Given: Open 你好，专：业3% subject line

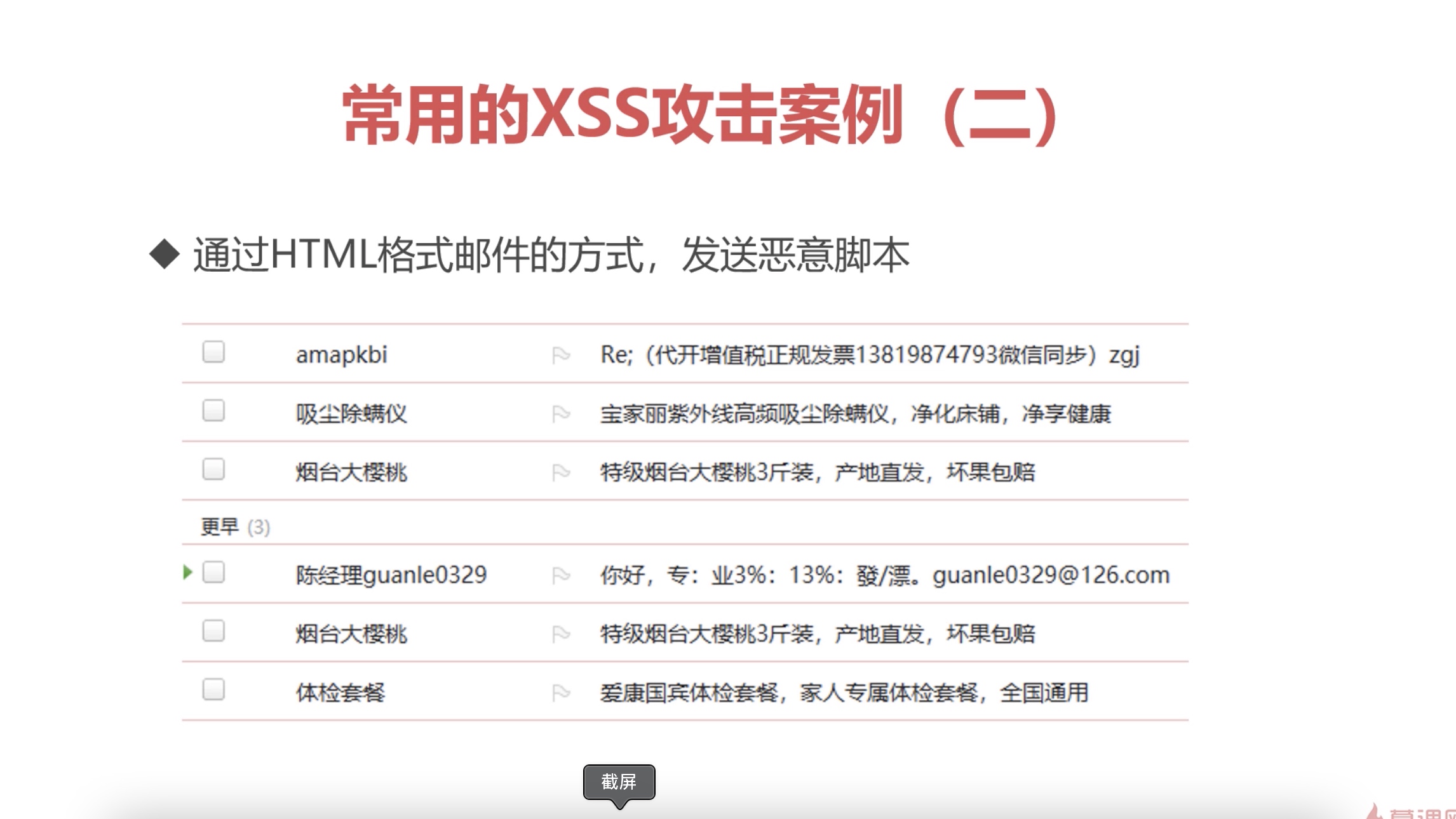Looking at the screenshot, I should [x=884, y=575].
